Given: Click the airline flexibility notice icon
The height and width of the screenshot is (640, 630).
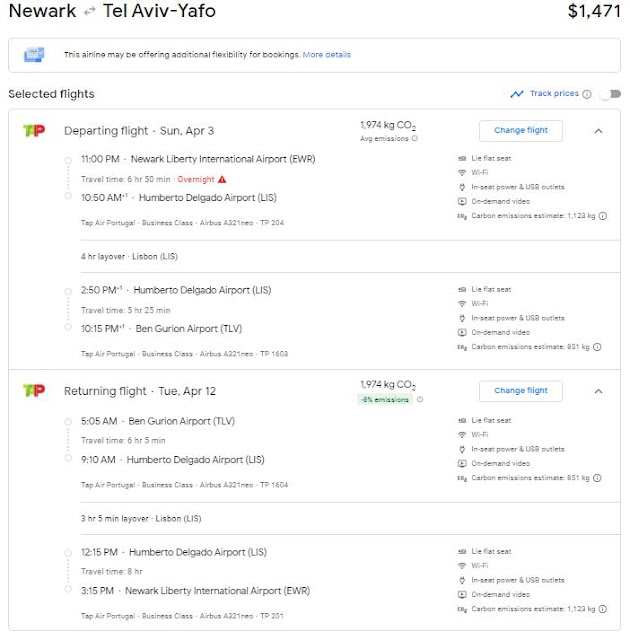Looking at the screenshot, I should [34, 55].
